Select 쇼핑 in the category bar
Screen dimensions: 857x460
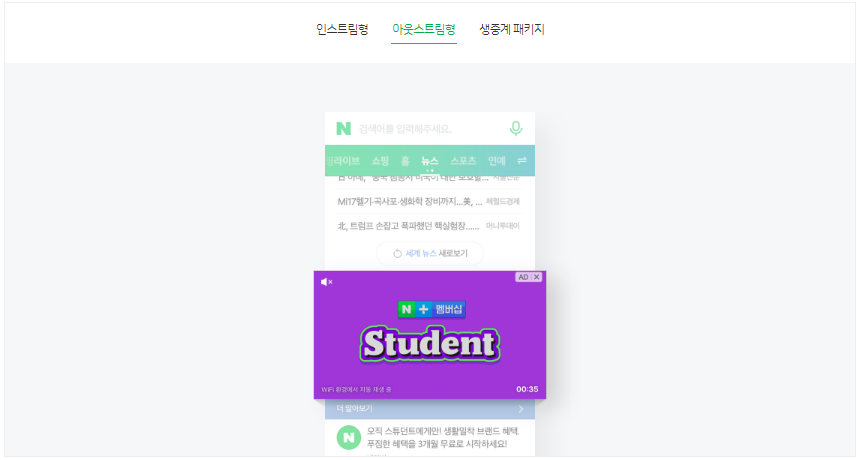[x=380, y=161]
